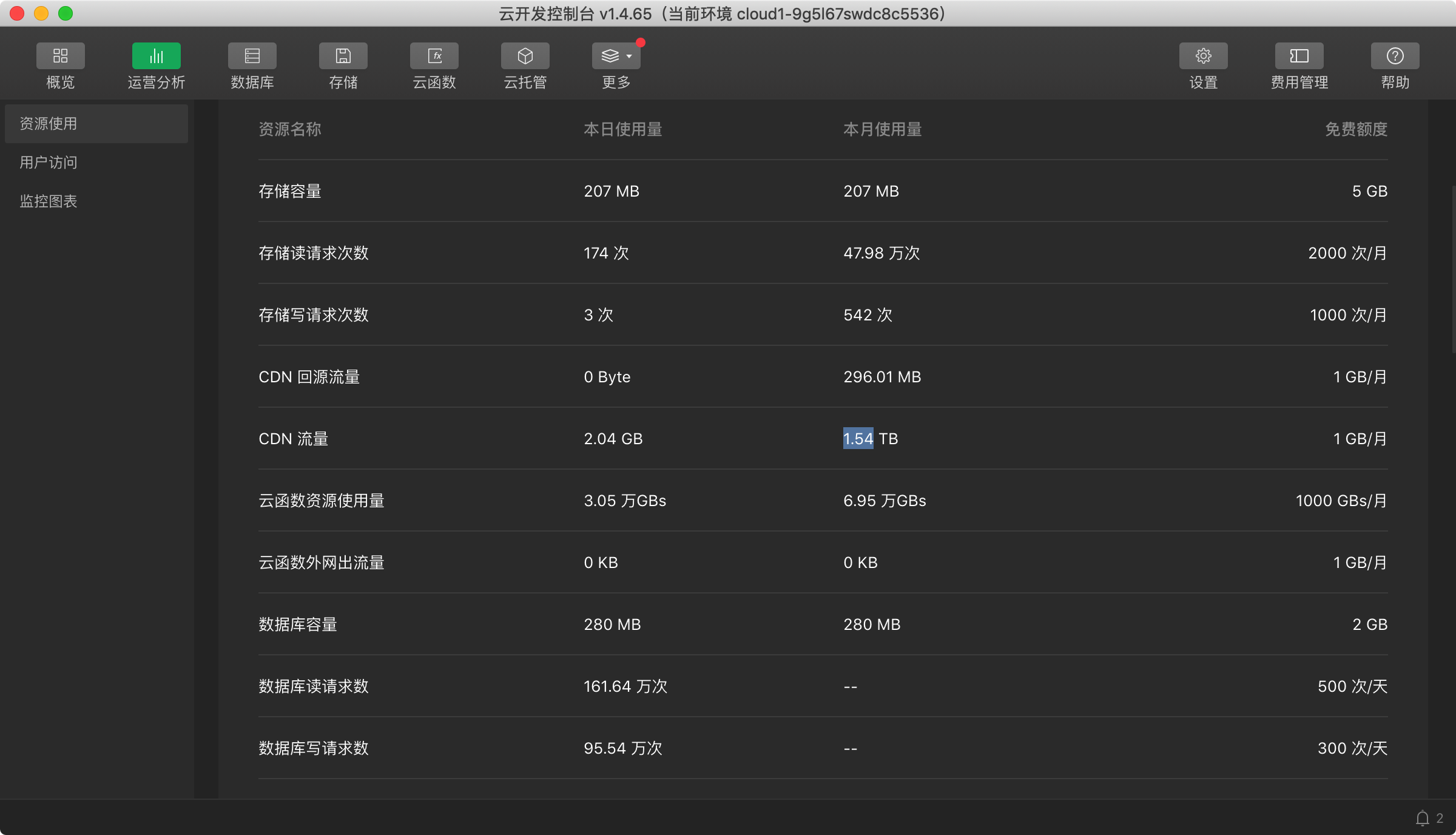This screenshot has width=1456, height=835.
Task: Expand the 更多 dropdown menu
Action: [x=616, y=56]
